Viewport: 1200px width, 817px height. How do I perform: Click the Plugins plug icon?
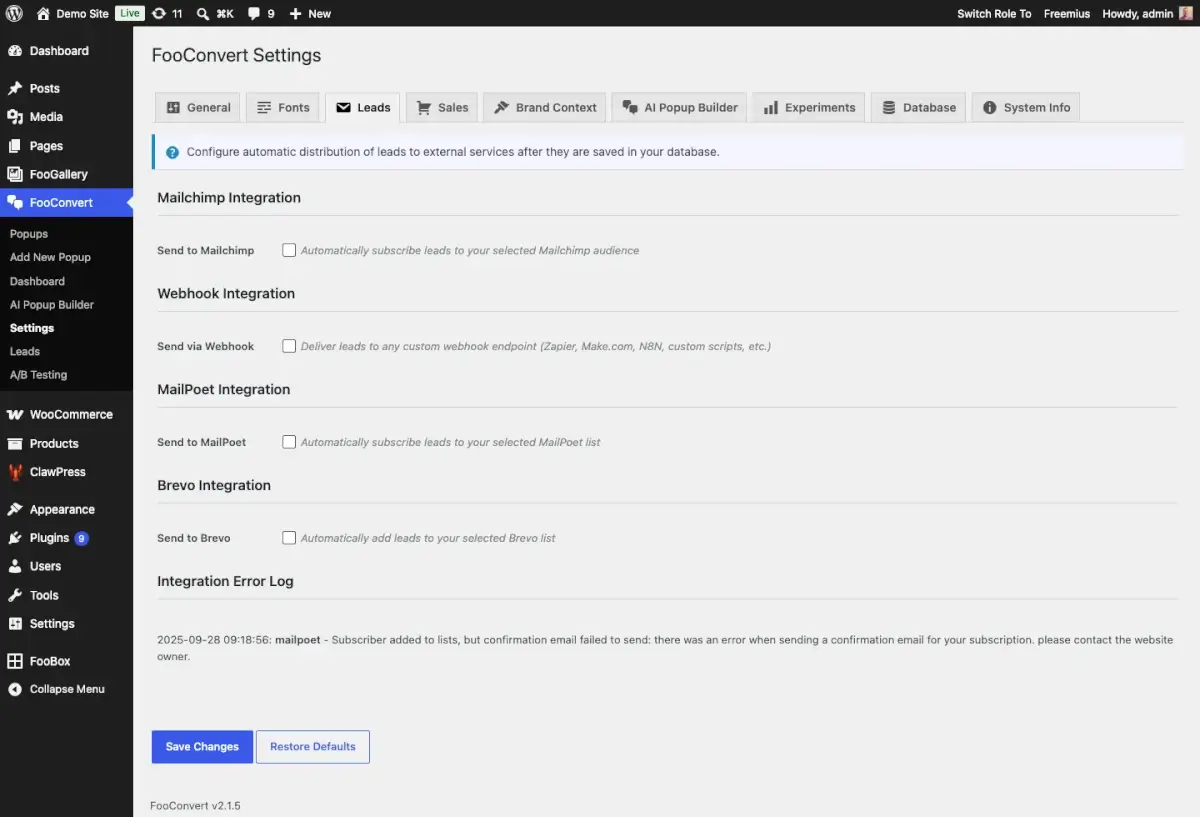click(x=15, y=538)
